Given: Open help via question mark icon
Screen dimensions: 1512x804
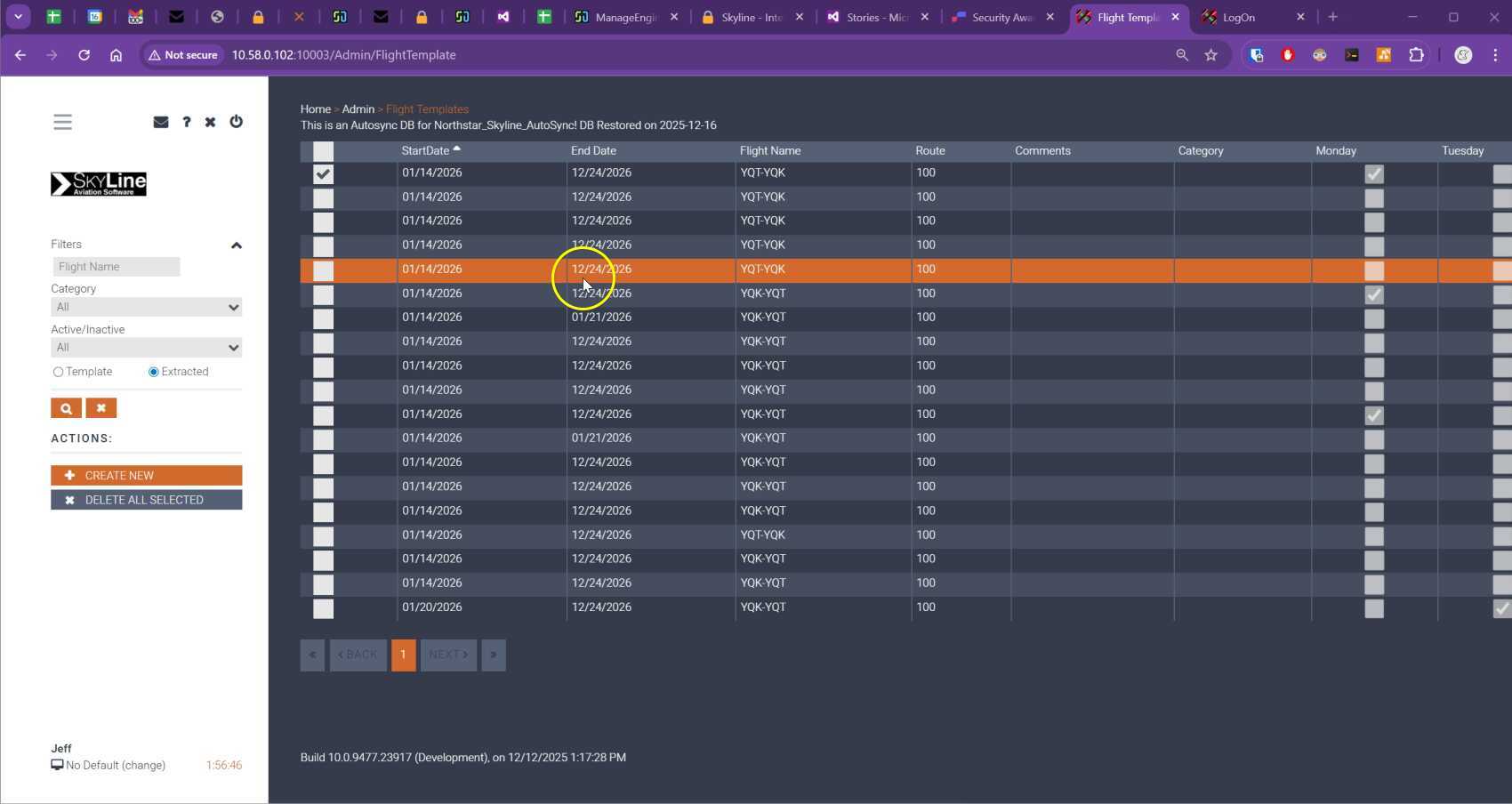Looking at the screenshot, I should tap(186, 122).
